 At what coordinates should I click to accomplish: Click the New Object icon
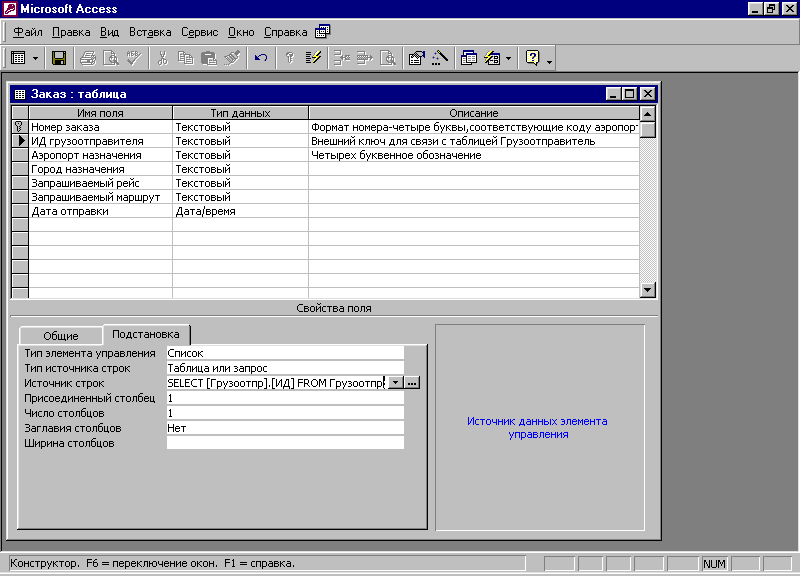click(492, 58)
